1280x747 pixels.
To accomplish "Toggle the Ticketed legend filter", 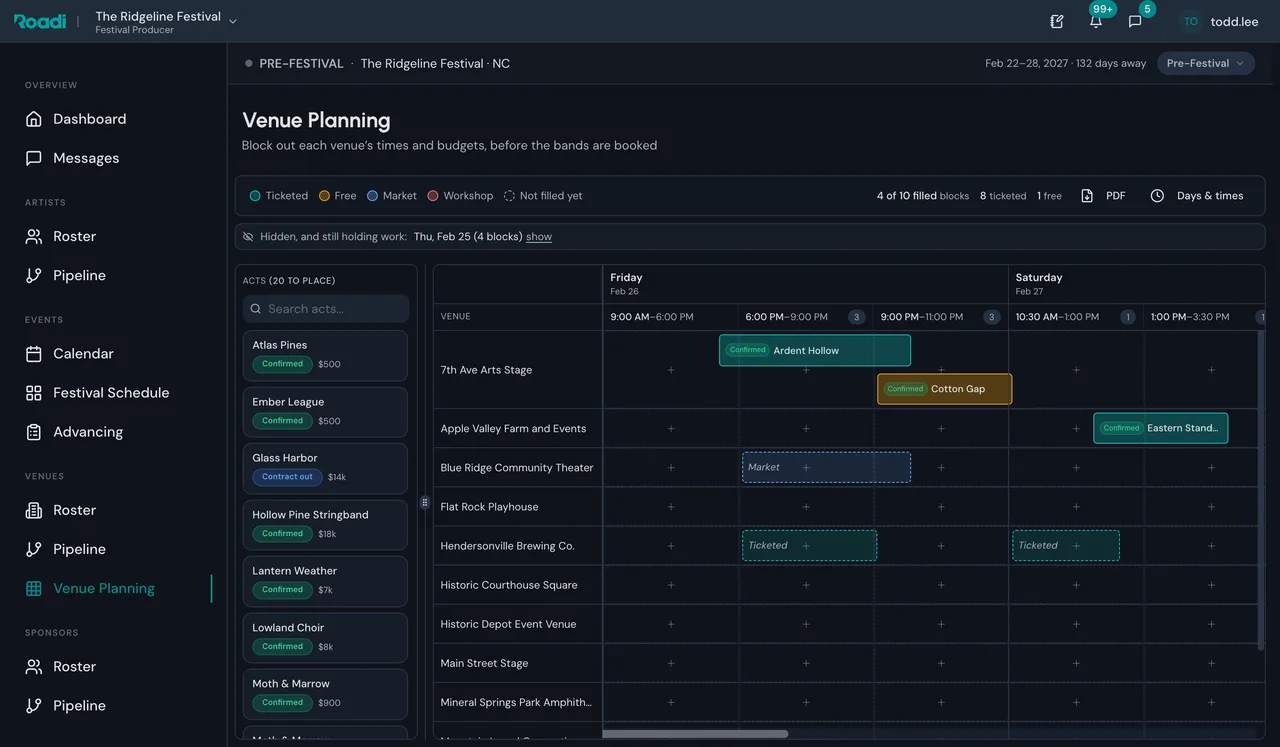I will (279, 196).
